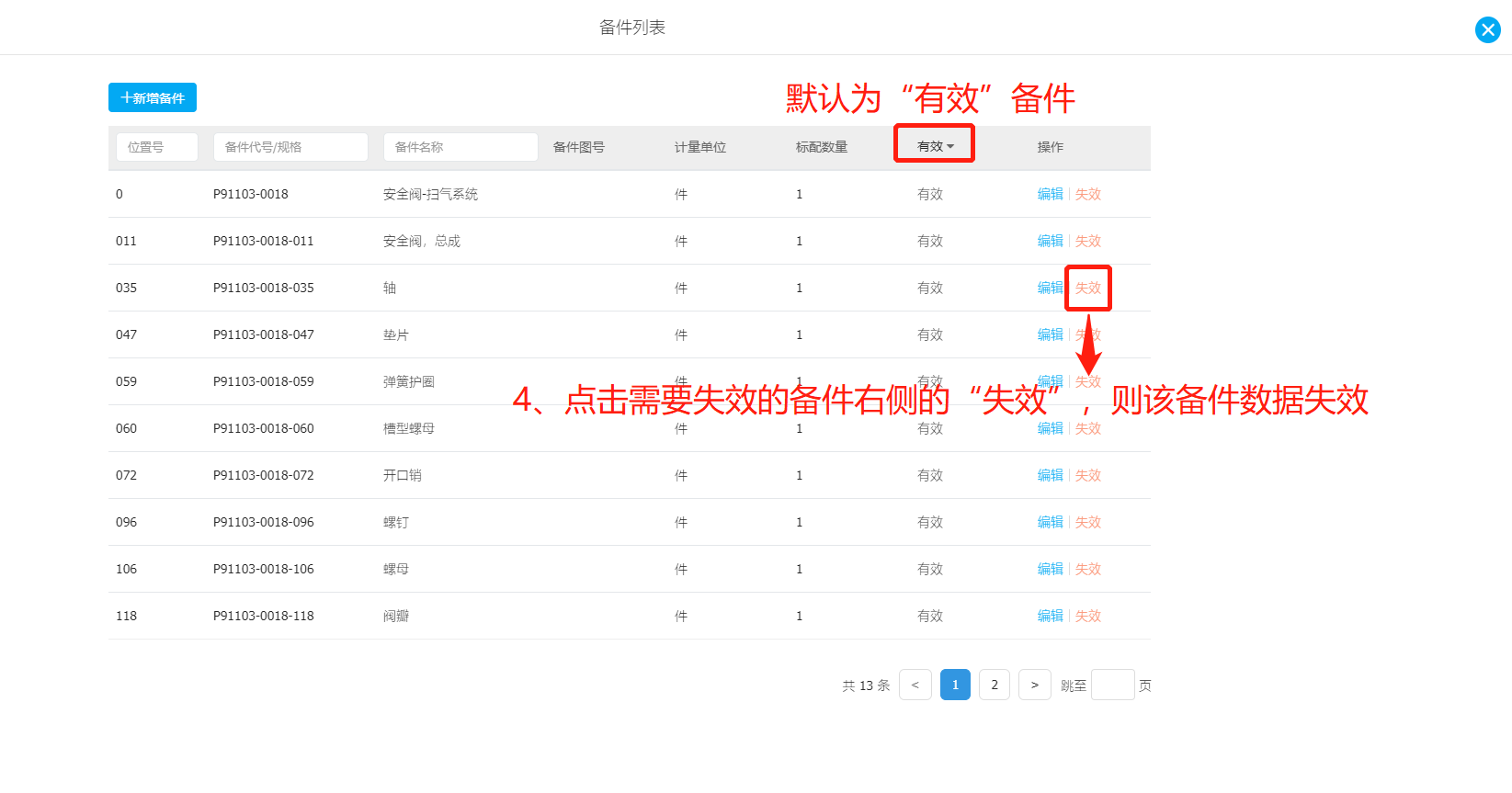
Task: Click part code P91103-0018-072
Action: (x=264, y=475)
